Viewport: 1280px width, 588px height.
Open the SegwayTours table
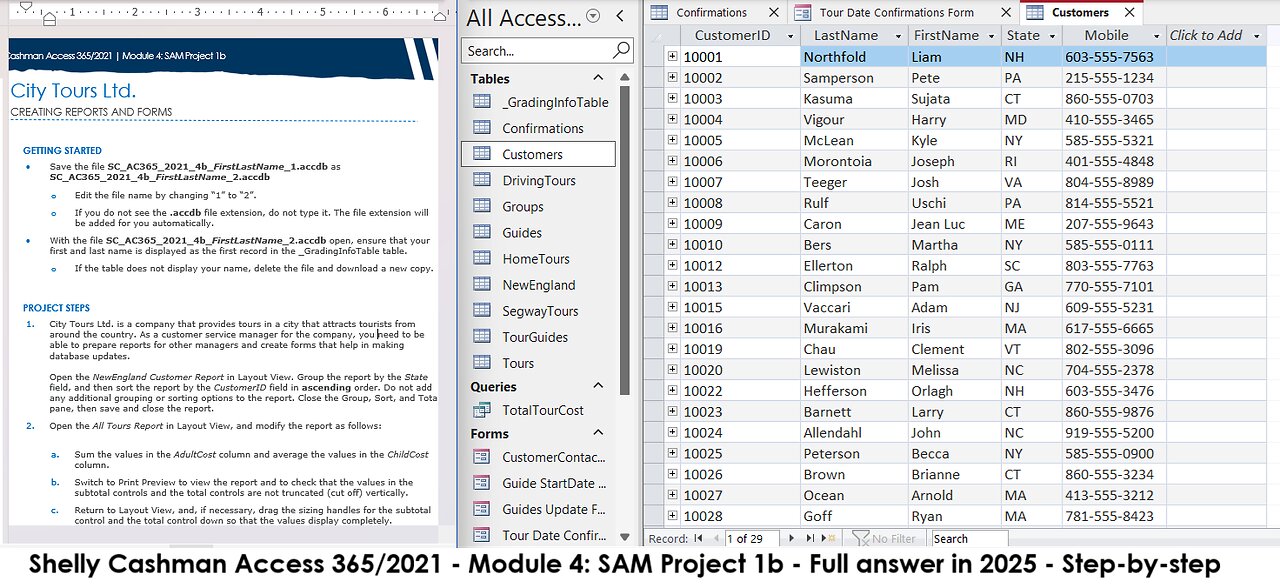click(x=538, y=311)
